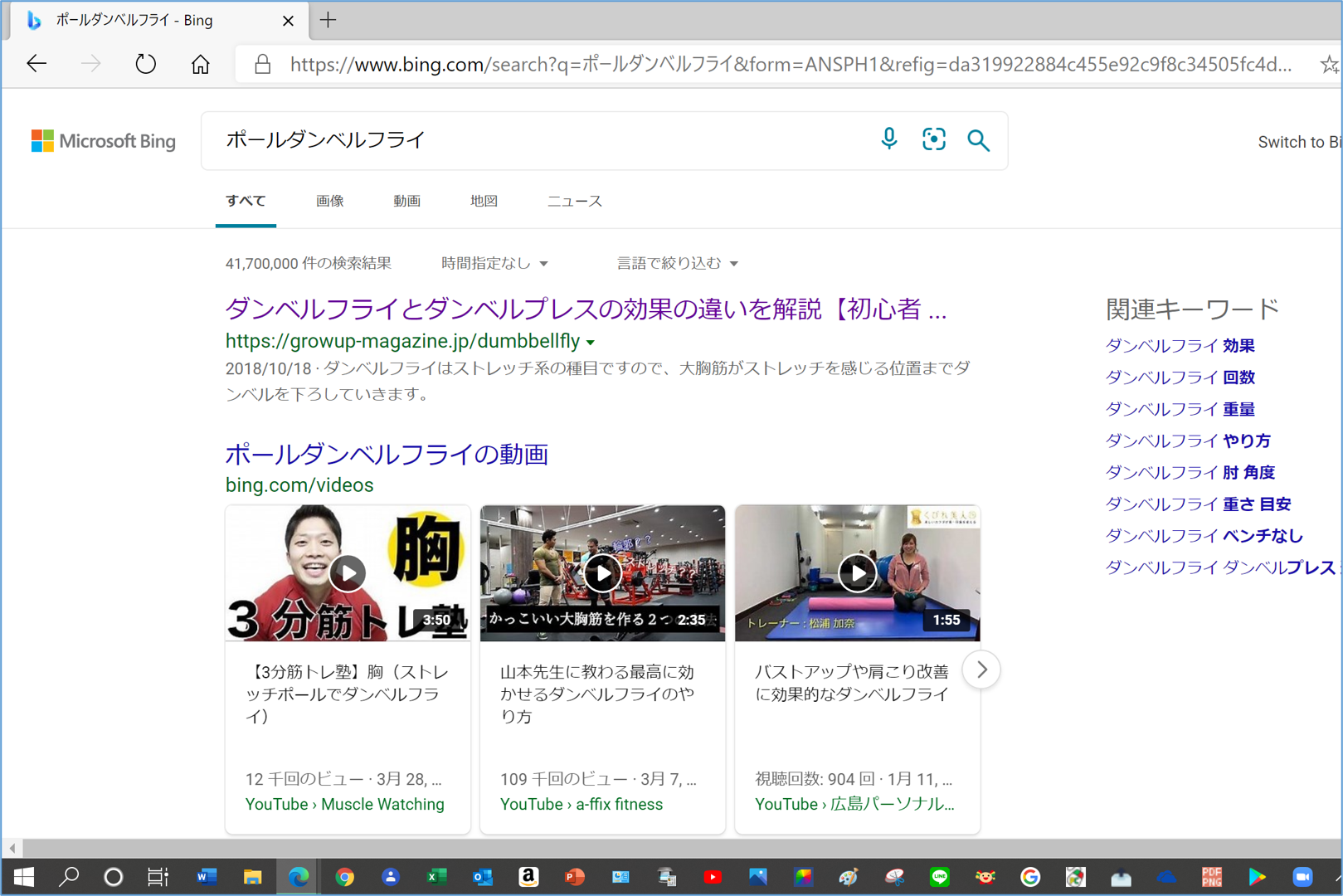Open related keyword ダンベルフライ 肘 角度
The width and height of the screenshot is (1343, 896).
pos(1190,472)
